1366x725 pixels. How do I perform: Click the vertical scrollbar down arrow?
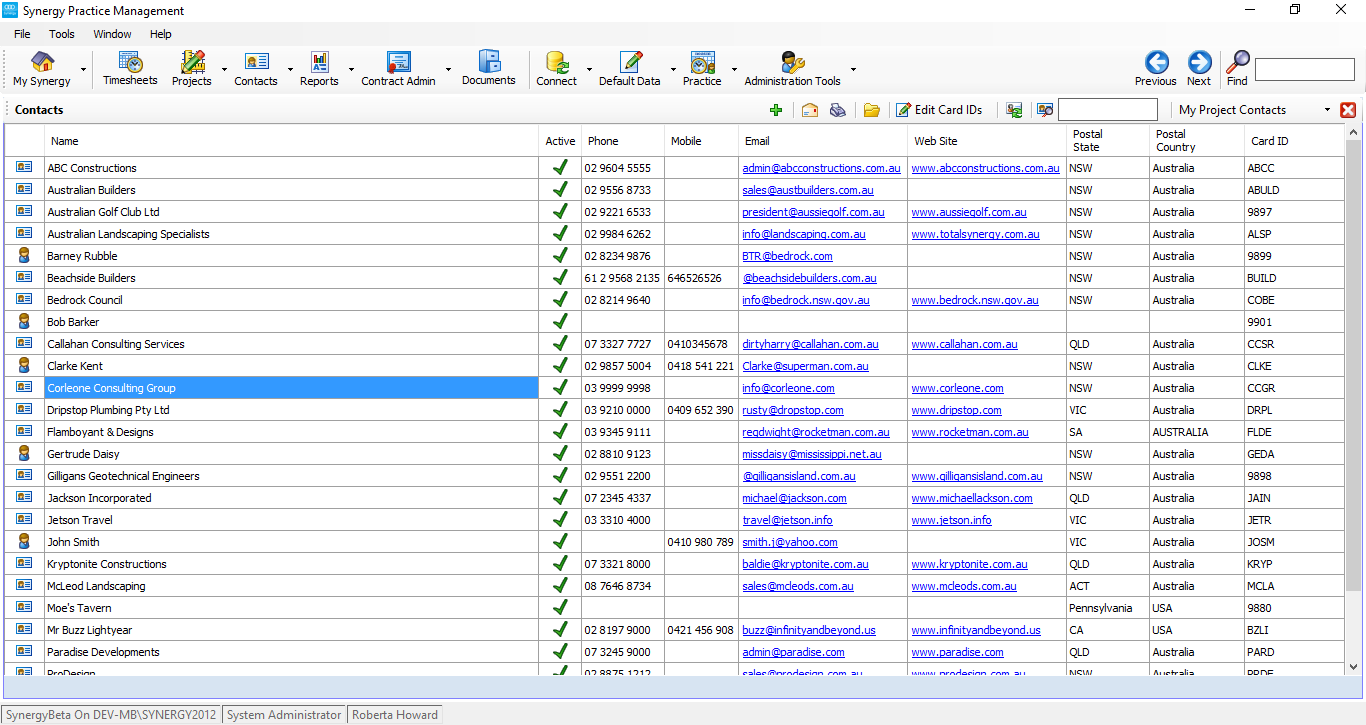click(1354, 666)
